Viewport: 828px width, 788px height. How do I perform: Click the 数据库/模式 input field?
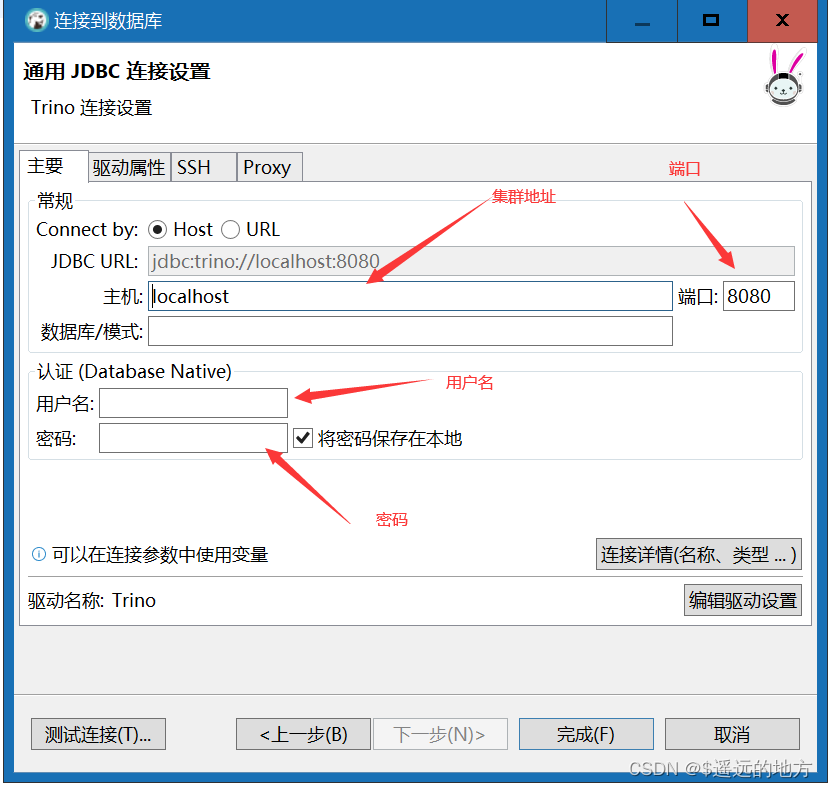pos(410,330)
